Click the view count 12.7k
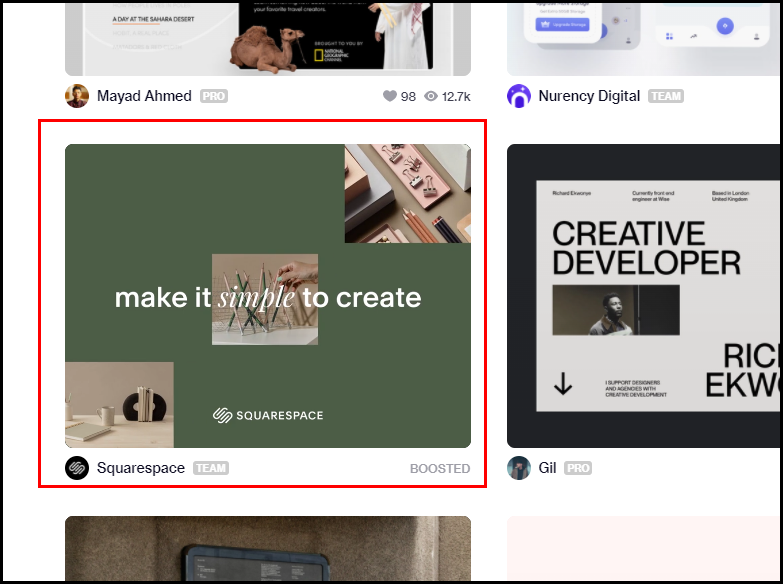This screenshot has width=783, height=584. (456, 96)
